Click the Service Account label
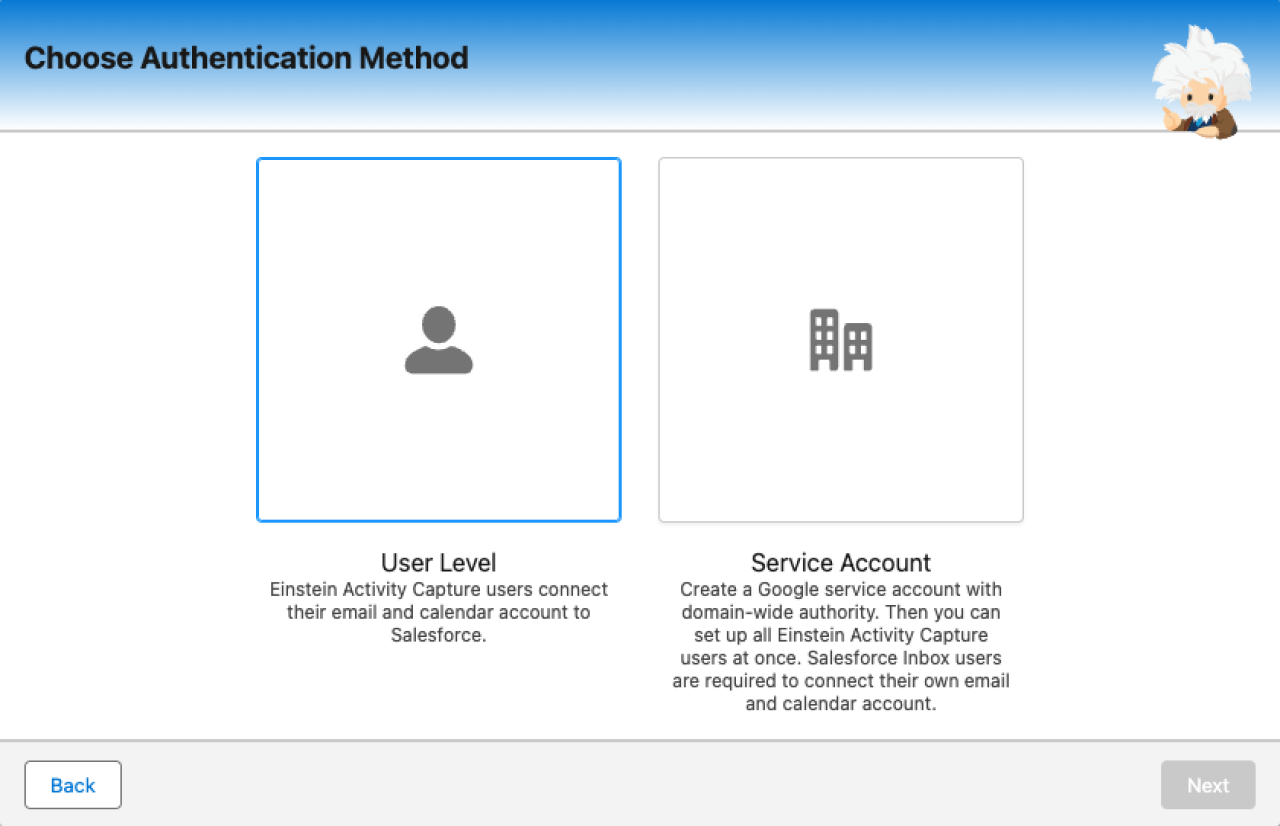Image resolution: width=1280 pixels, height=826 pixels. coord(841,562)
